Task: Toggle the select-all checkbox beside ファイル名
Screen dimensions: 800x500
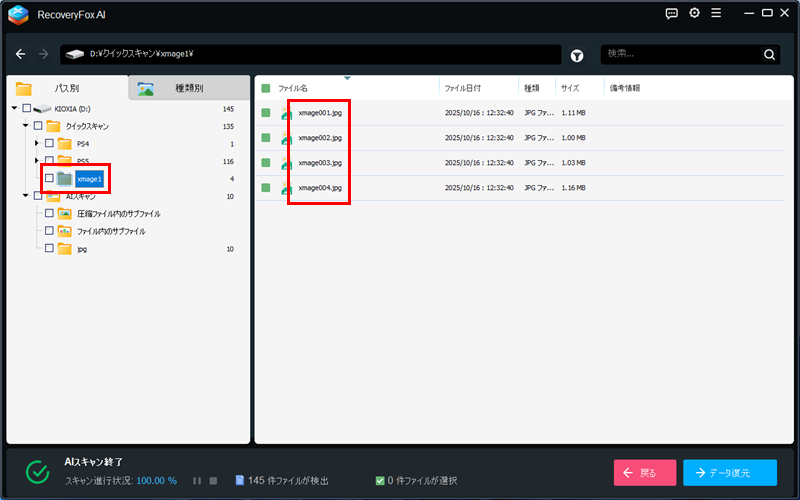Action: pyautogui.click(x=266, y=88)
